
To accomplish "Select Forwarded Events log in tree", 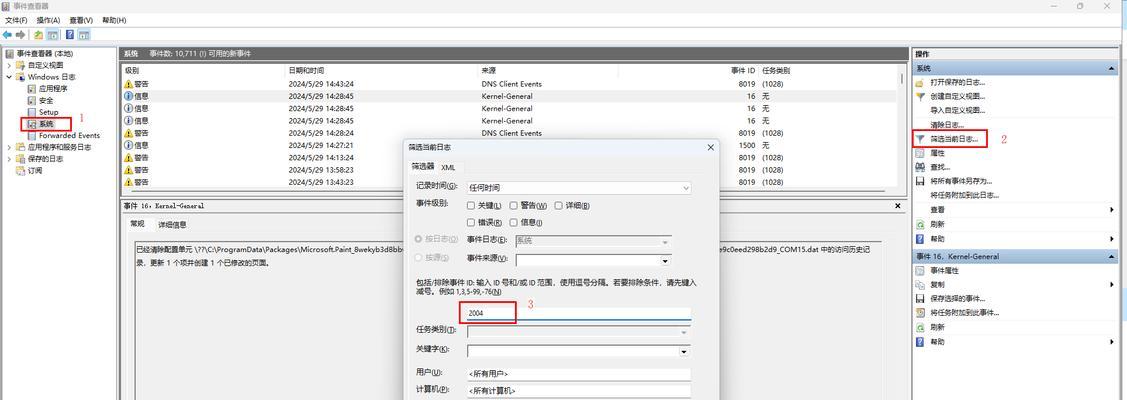I will point(69,135).
